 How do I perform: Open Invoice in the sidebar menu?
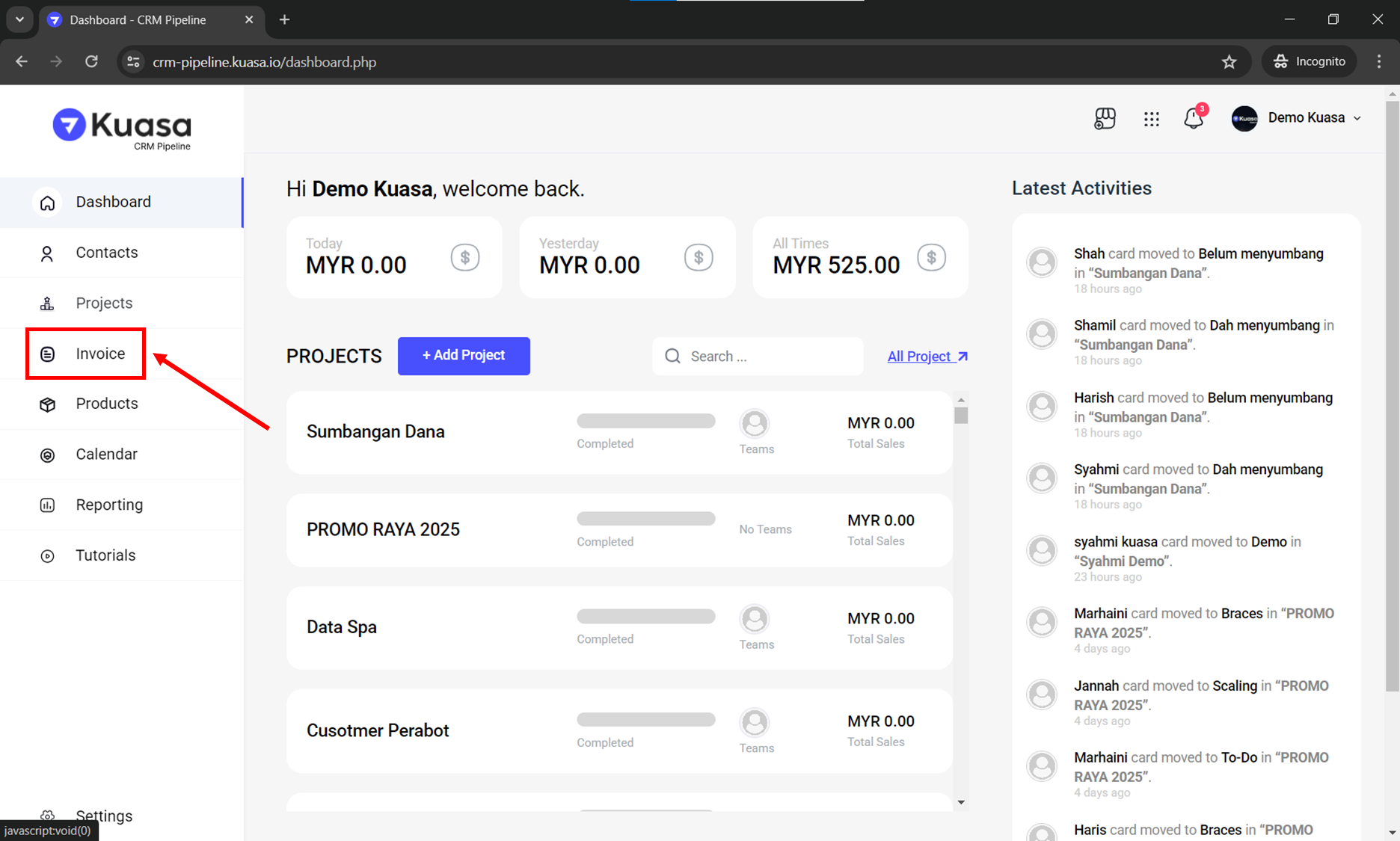[100, 354]
